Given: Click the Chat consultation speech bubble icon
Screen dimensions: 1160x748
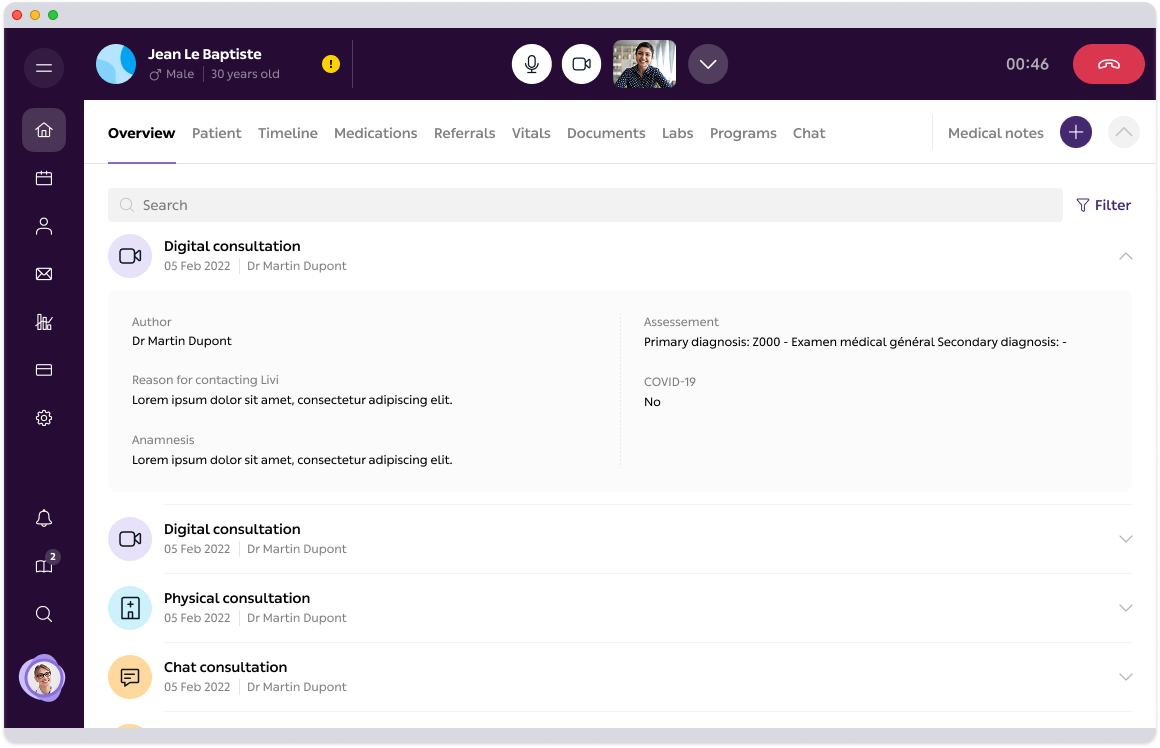Looking at the screenshot, I should (x=130, y=677).
